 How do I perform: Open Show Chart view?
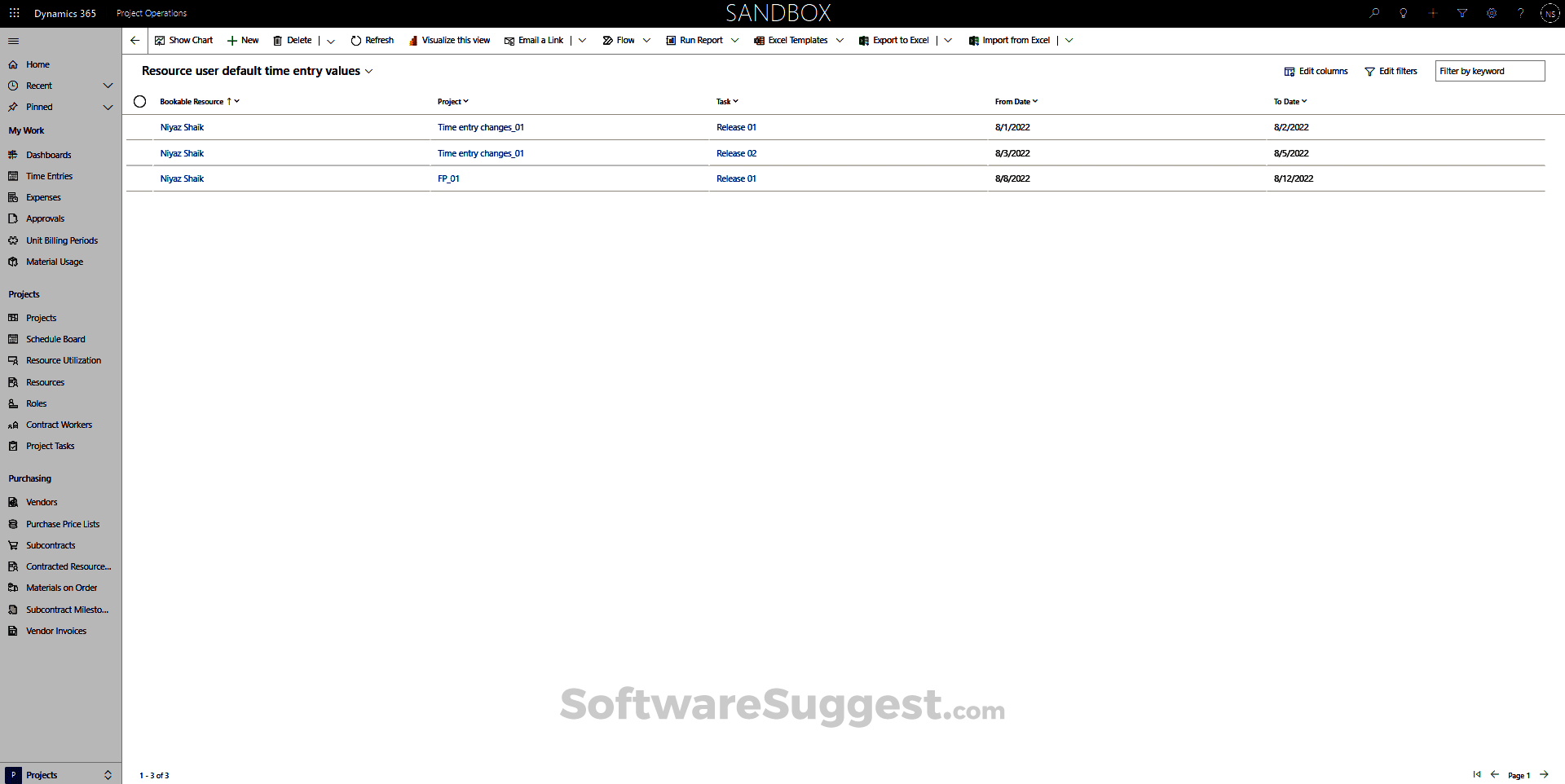tap(183, 40)
